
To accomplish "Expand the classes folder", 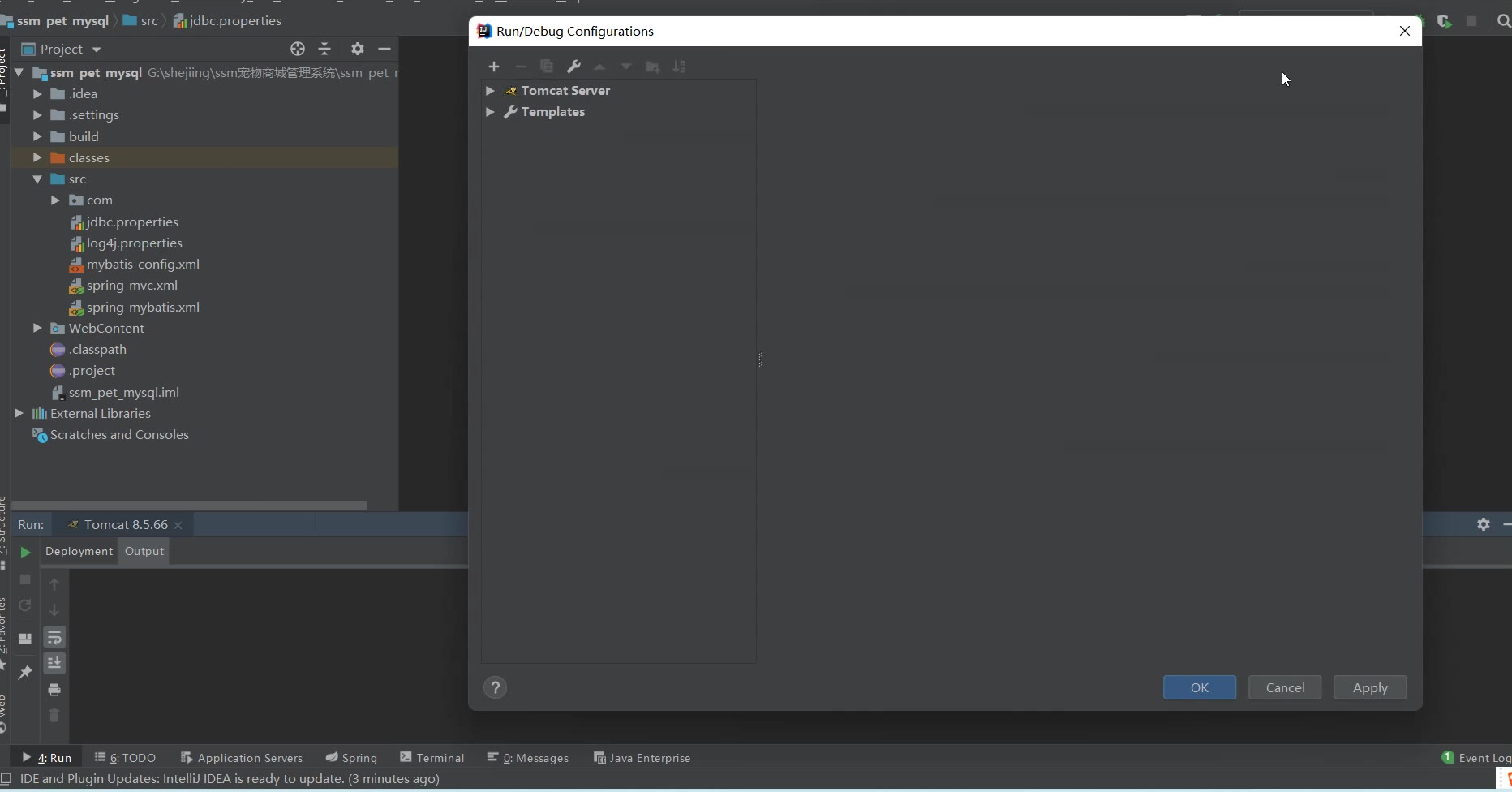I will tap(37, 157).
